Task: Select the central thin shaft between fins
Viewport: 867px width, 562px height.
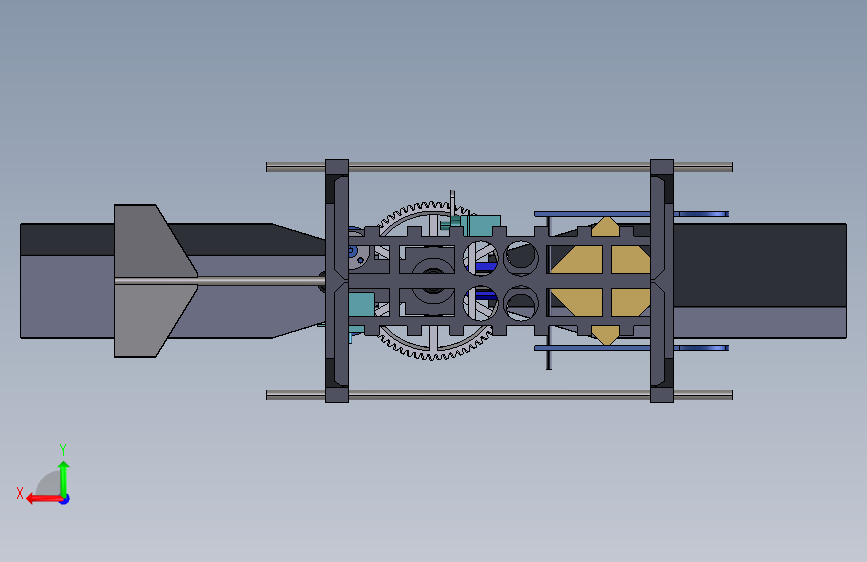Action: 220,281
